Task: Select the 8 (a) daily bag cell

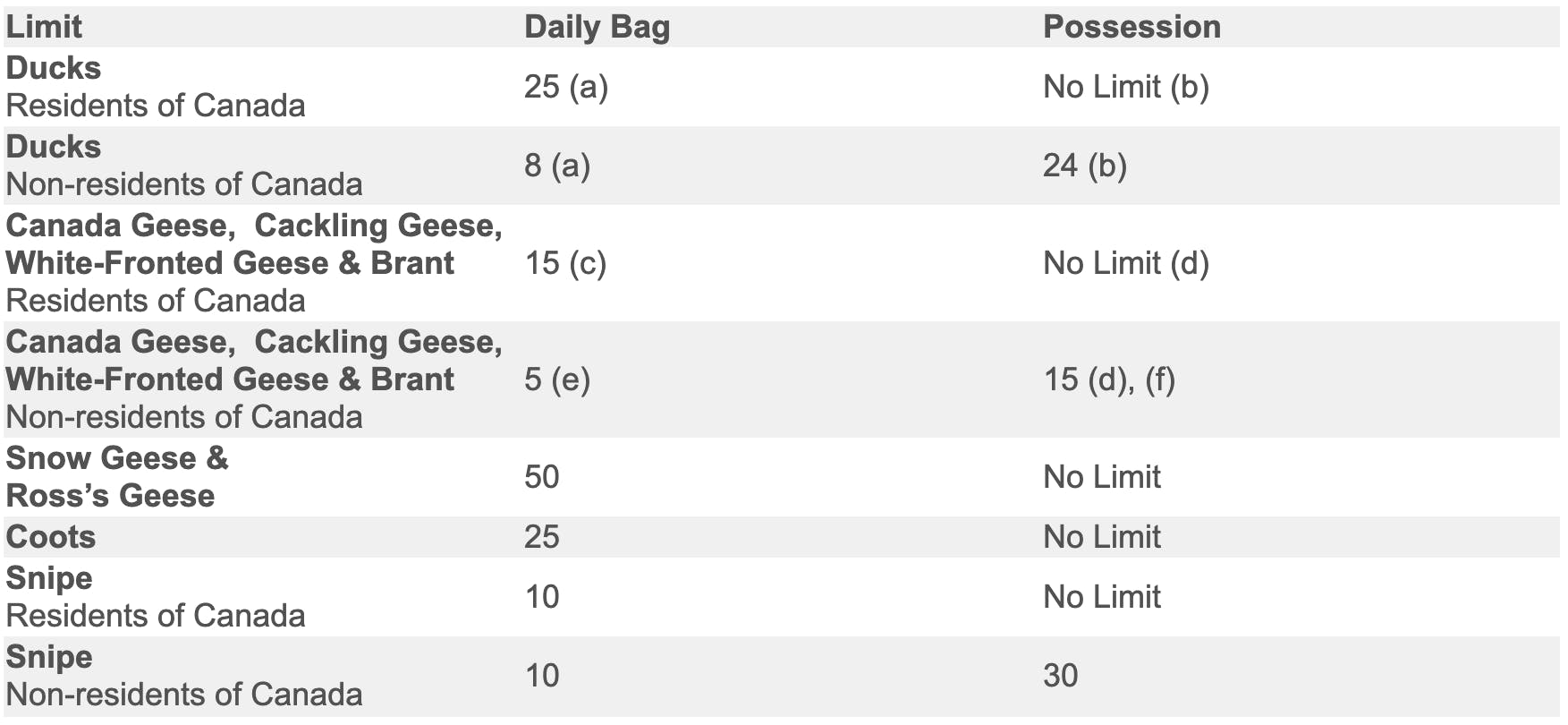Action: click(556, 166)
